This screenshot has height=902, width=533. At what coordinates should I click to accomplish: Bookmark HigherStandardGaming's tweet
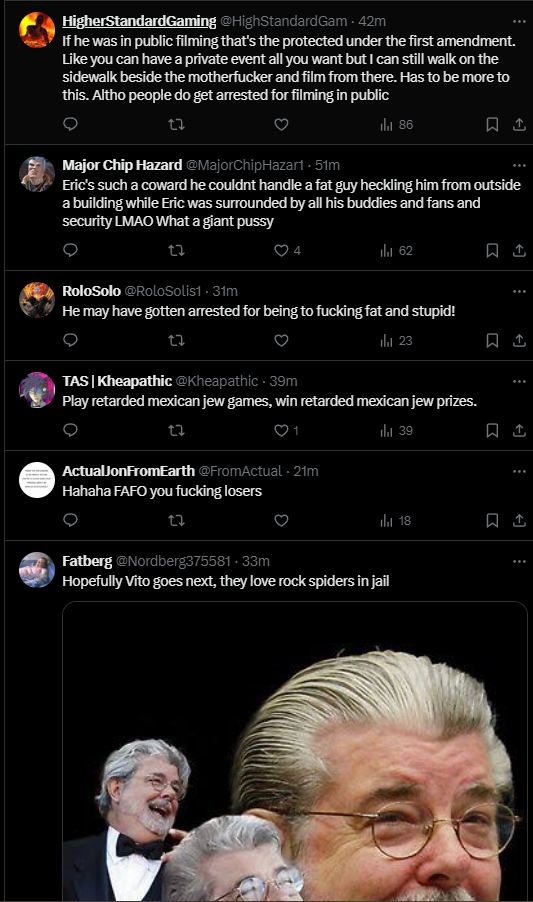(492, 124)
